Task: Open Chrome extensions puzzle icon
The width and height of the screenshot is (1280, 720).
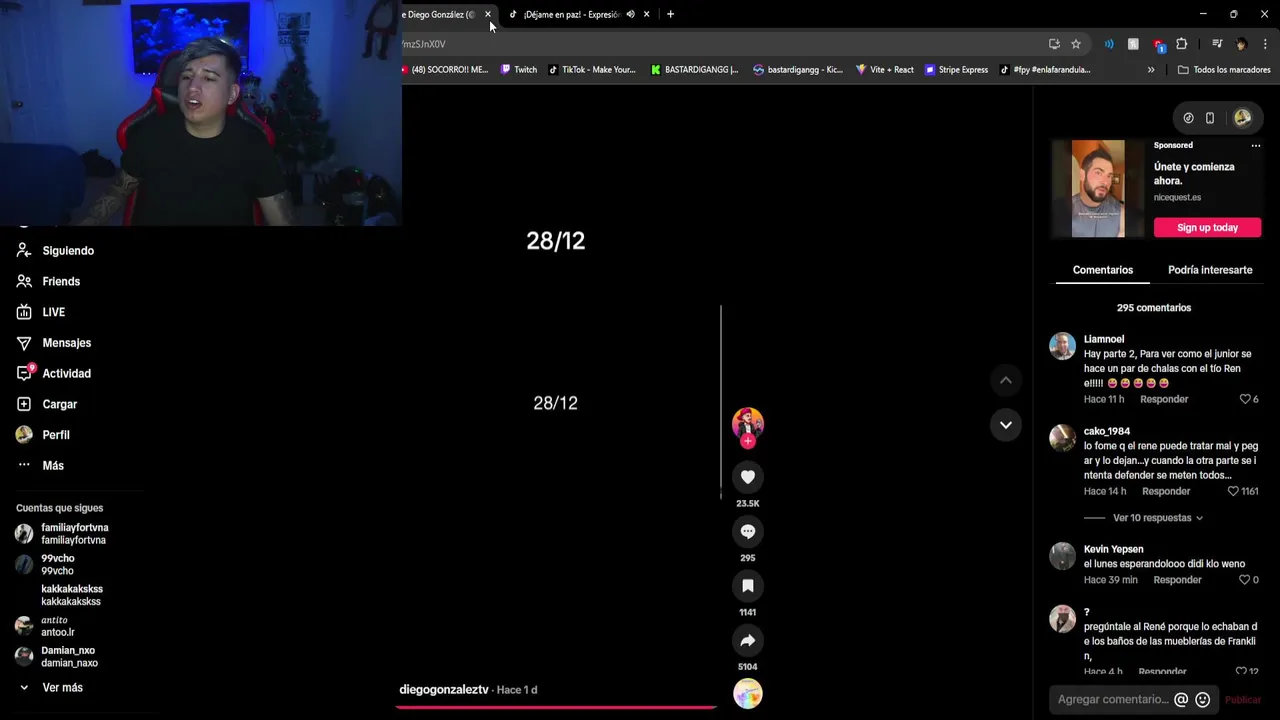Action: click(x=1181, y=44)
